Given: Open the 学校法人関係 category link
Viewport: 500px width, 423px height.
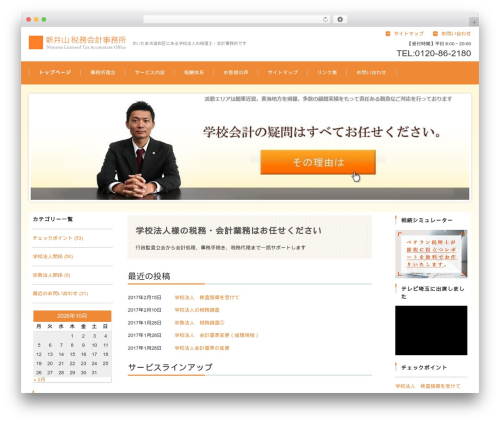Looking at the screenshot, I should (53, 256).
